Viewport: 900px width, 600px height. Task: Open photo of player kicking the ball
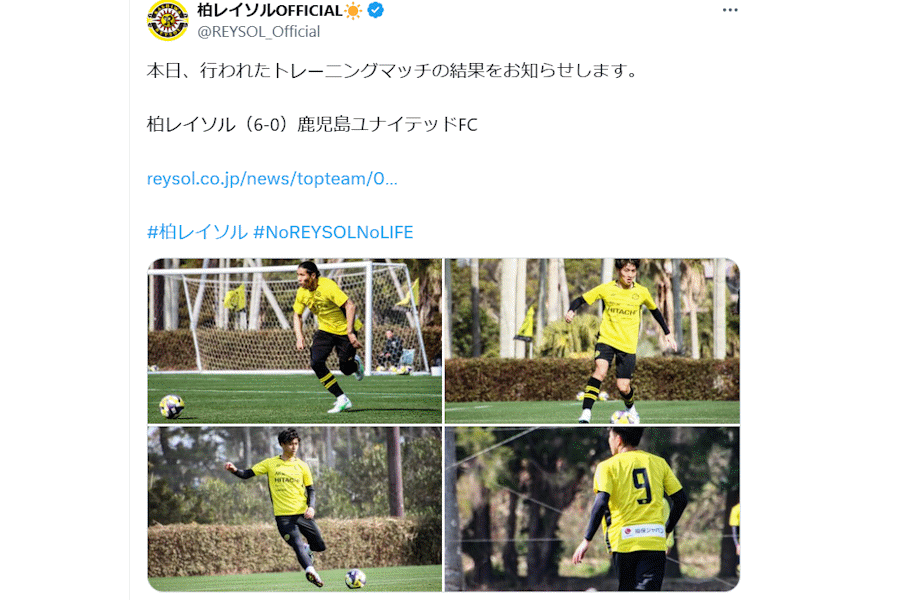[x=295, y=509]
